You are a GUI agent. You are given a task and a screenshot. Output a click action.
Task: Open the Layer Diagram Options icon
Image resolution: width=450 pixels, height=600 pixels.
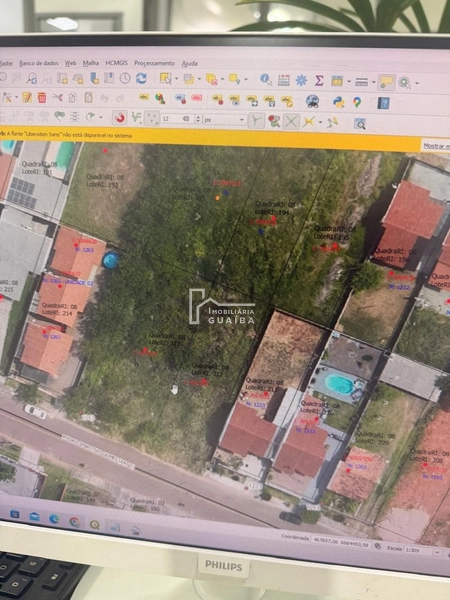point(160,99)
